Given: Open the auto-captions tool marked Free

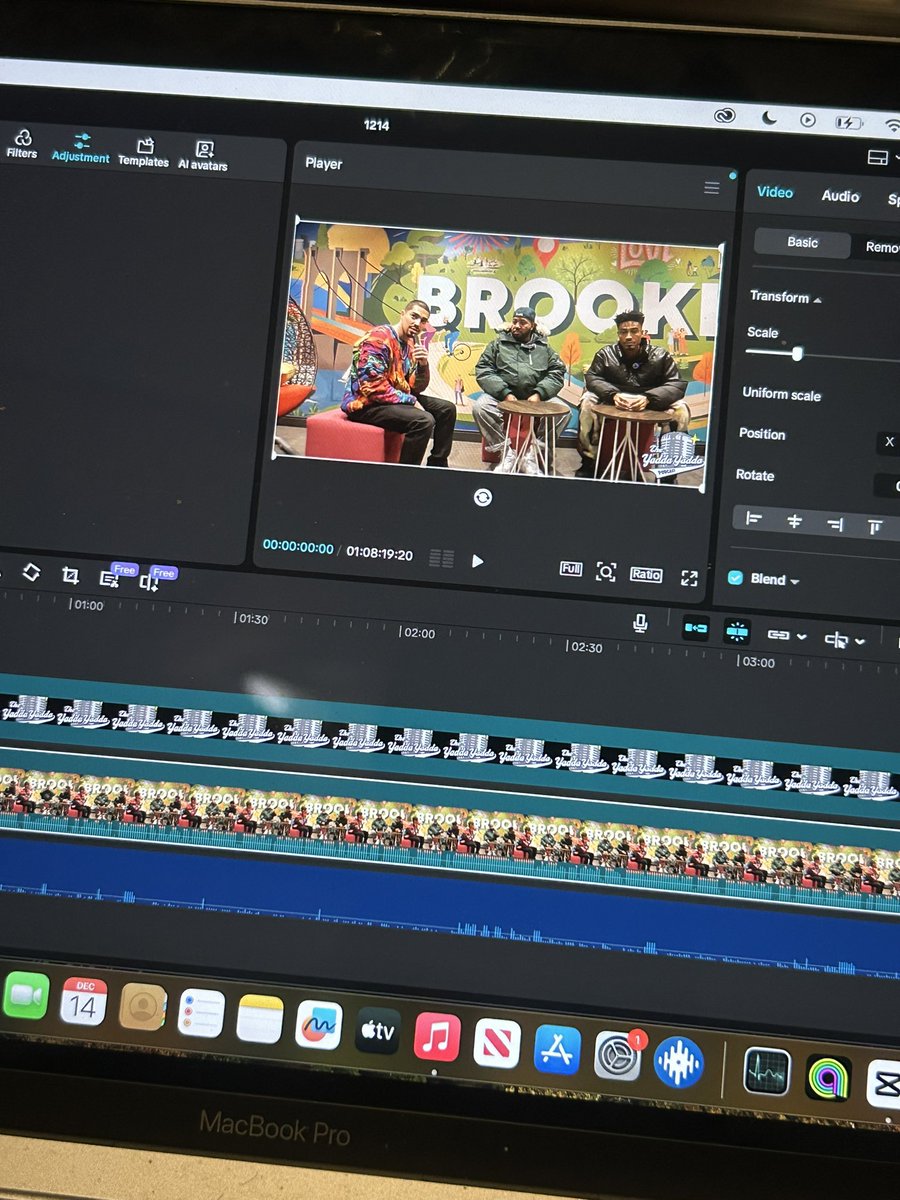Looking at the screenshot, I should coord(110,577).
